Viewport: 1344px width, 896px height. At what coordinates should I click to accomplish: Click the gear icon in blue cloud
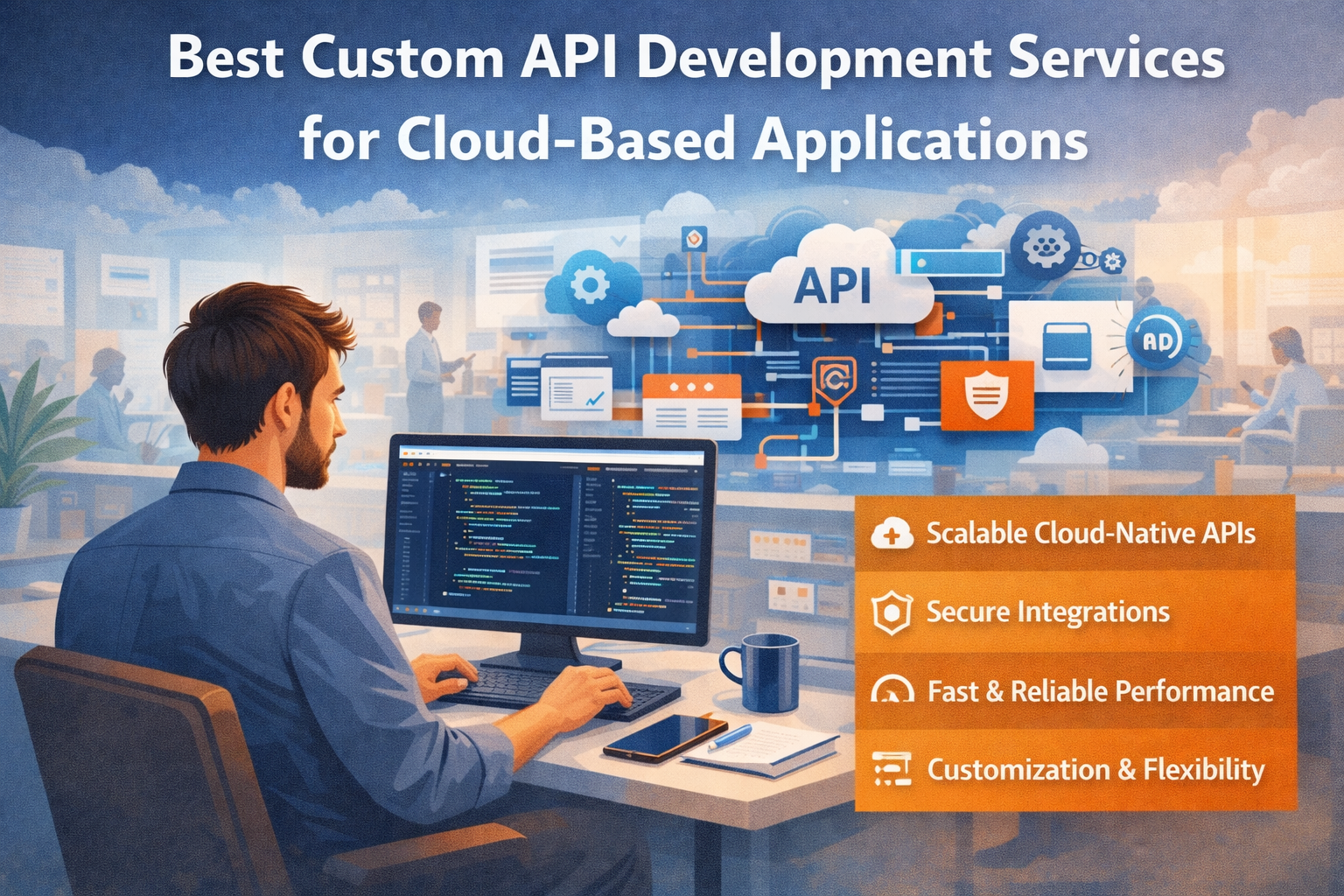(590, 284)
